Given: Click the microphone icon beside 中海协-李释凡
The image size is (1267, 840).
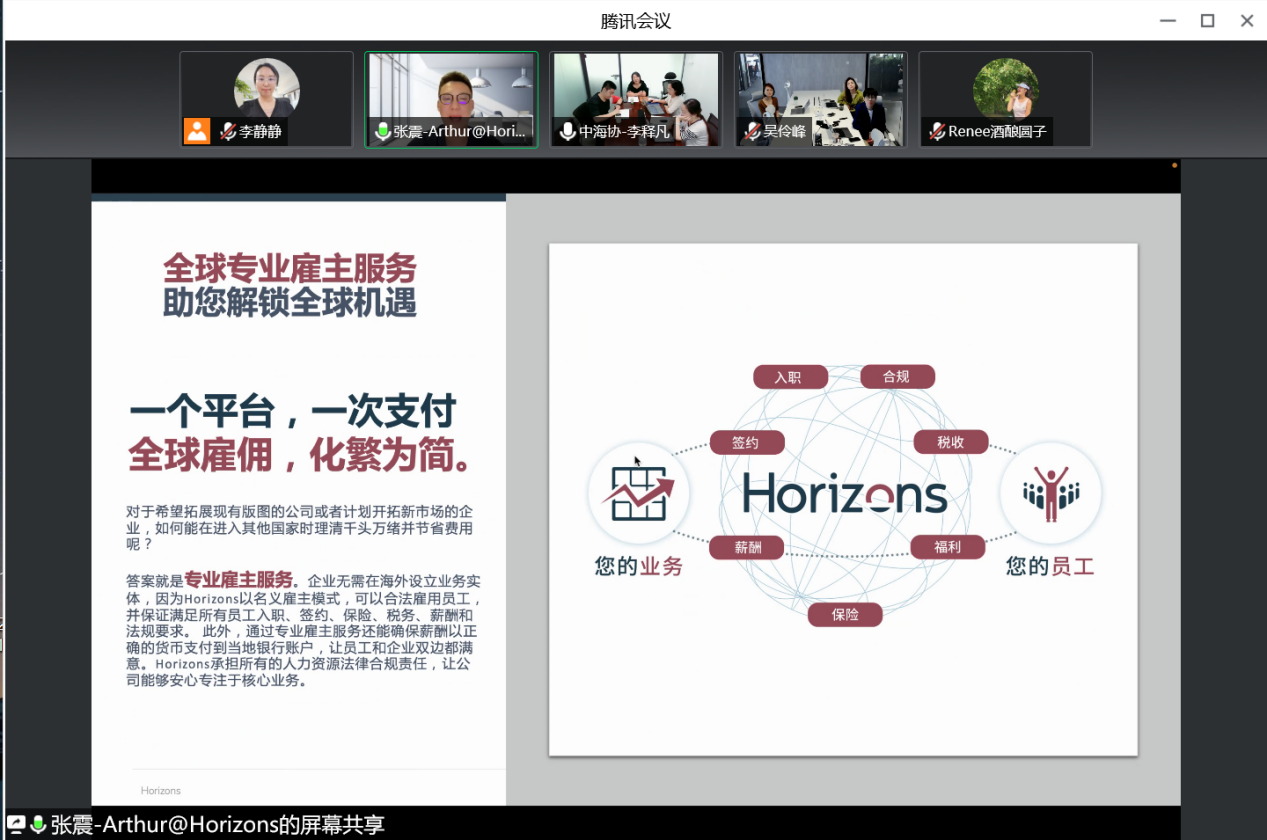Looking at the screenshot, I should click(x=567, y=131).
